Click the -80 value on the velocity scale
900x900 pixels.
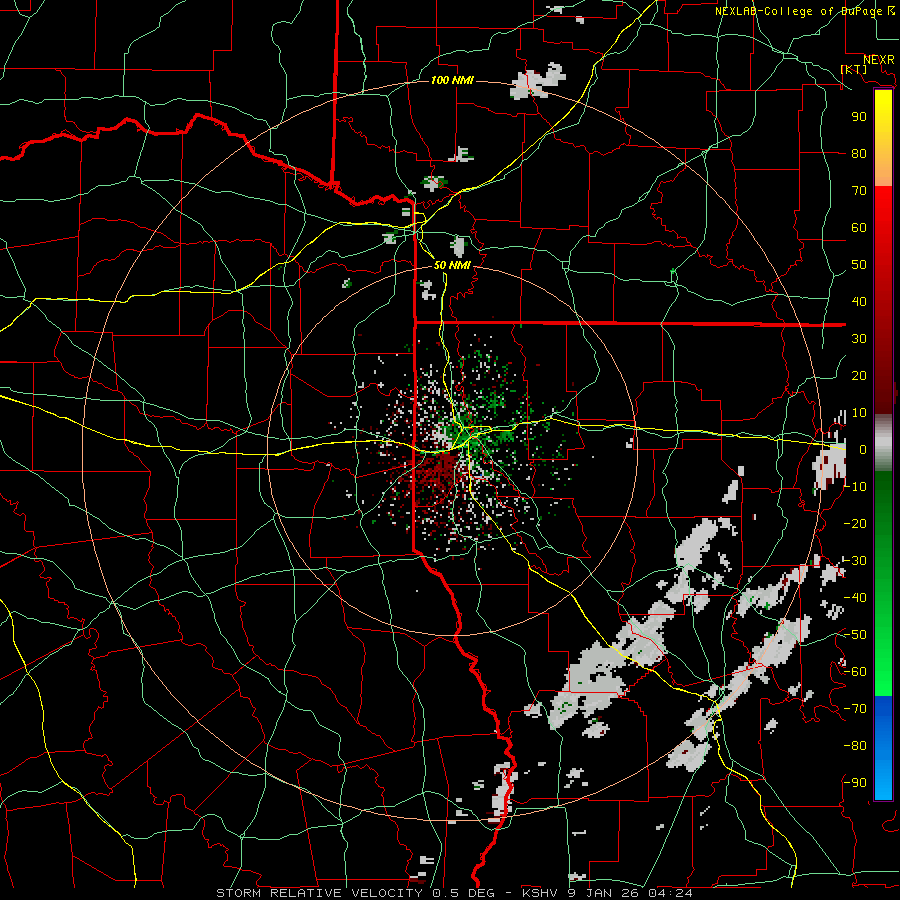855,746
